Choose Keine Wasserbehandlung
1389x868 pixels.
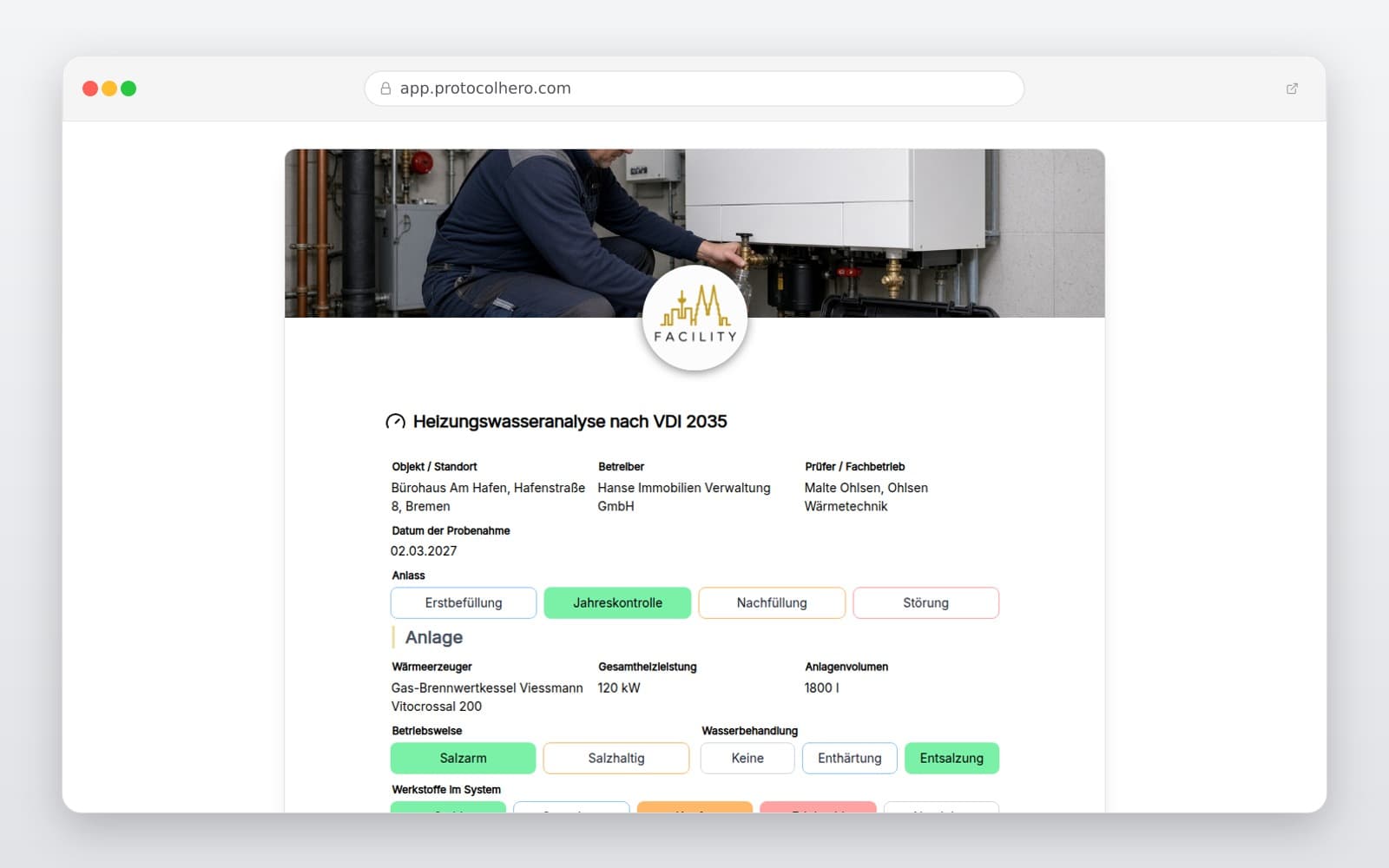click(x=747, y=758)
